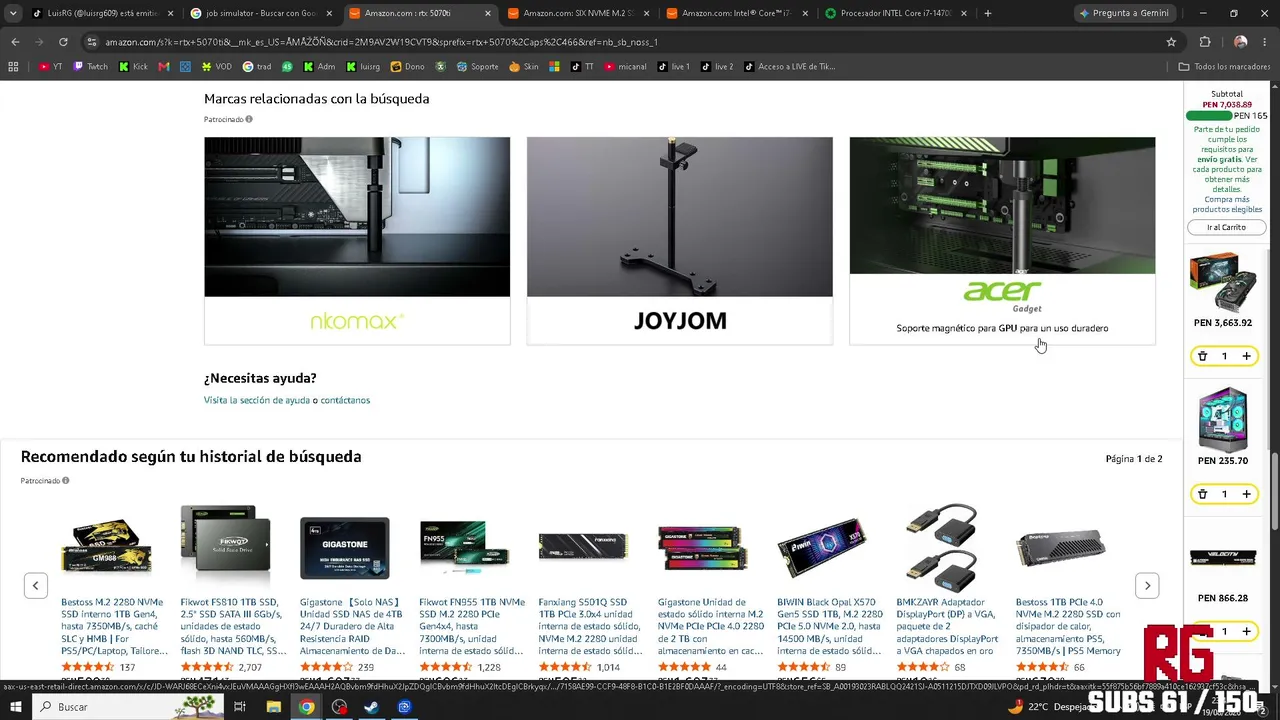Open the Soporte bookmark
Image resolution: width=1280 pixels, height=720 pixels.
[x=478, y=67]
